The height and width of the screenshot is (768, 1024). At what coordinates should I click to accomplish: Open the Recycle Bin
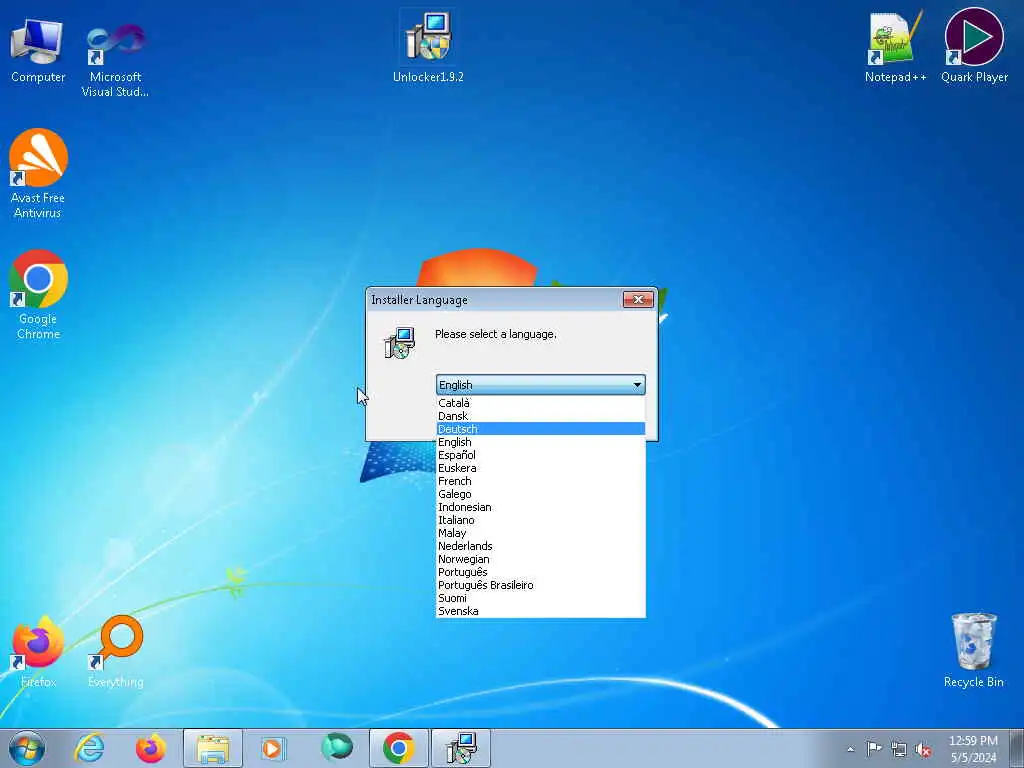point(973,650)
